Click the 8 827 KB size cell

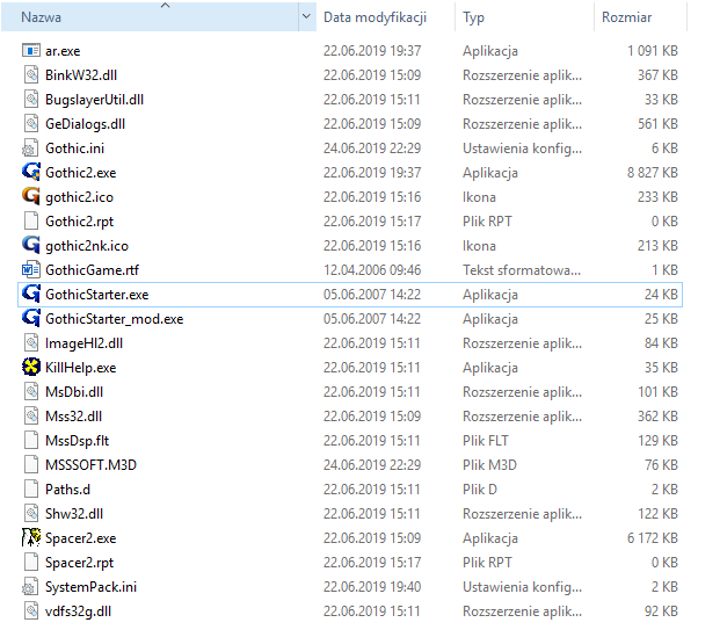(652, 173)
